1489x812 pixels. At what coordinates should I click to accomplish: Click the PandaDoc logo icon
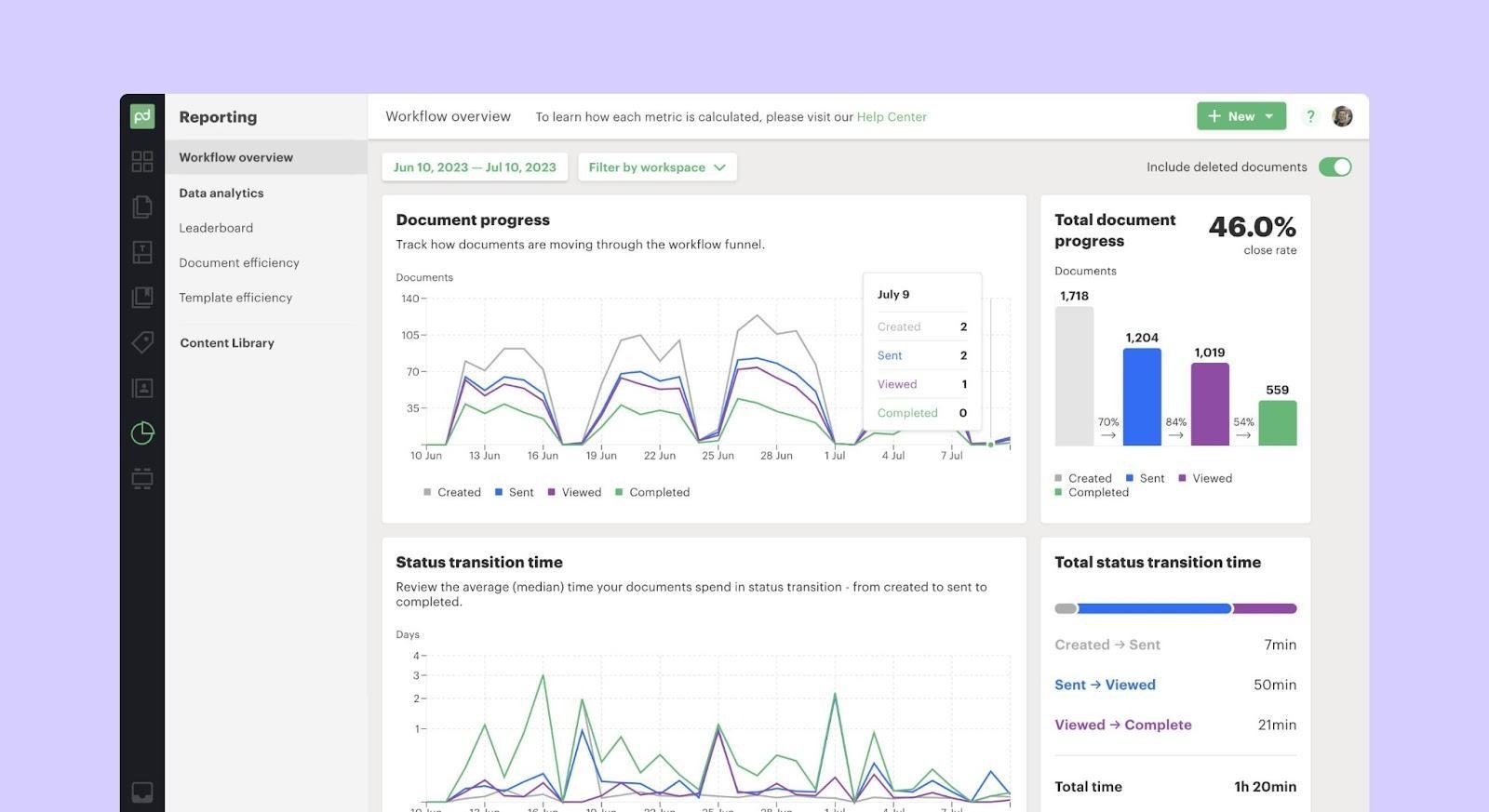(142, 116)
